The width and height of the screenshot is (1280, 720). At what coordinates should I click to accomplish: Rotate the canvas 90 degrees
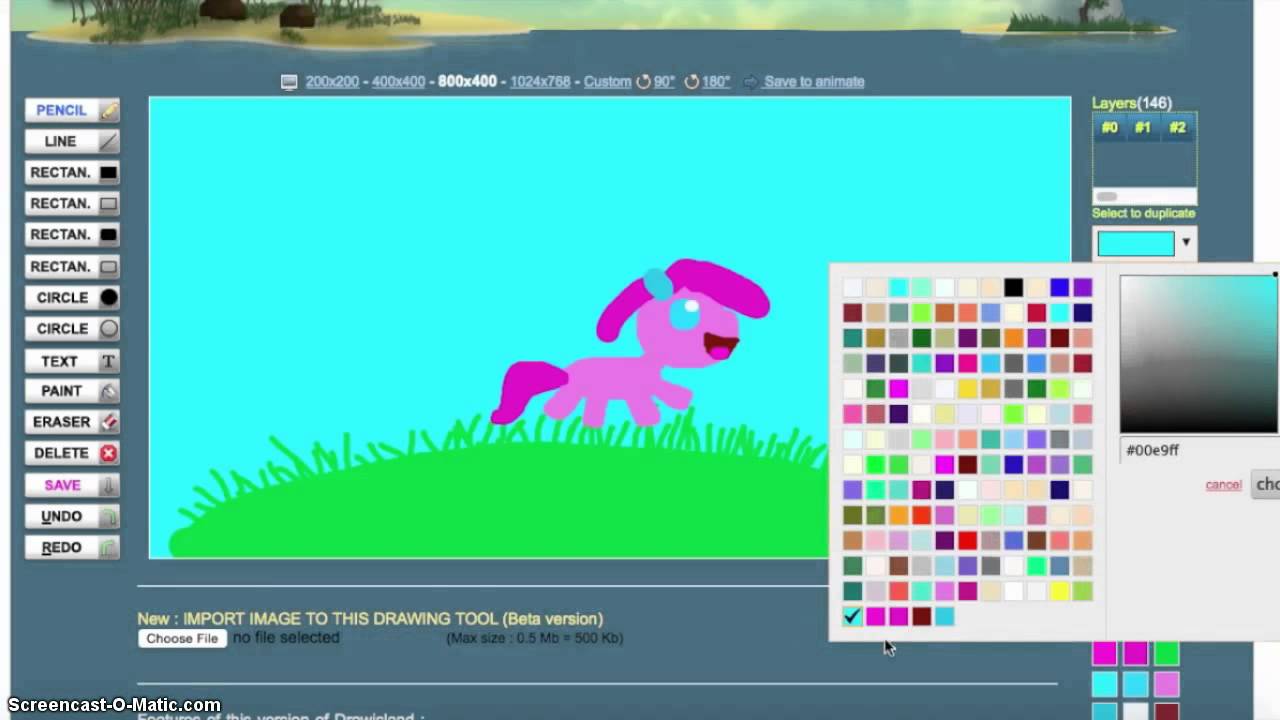(656, 82)
